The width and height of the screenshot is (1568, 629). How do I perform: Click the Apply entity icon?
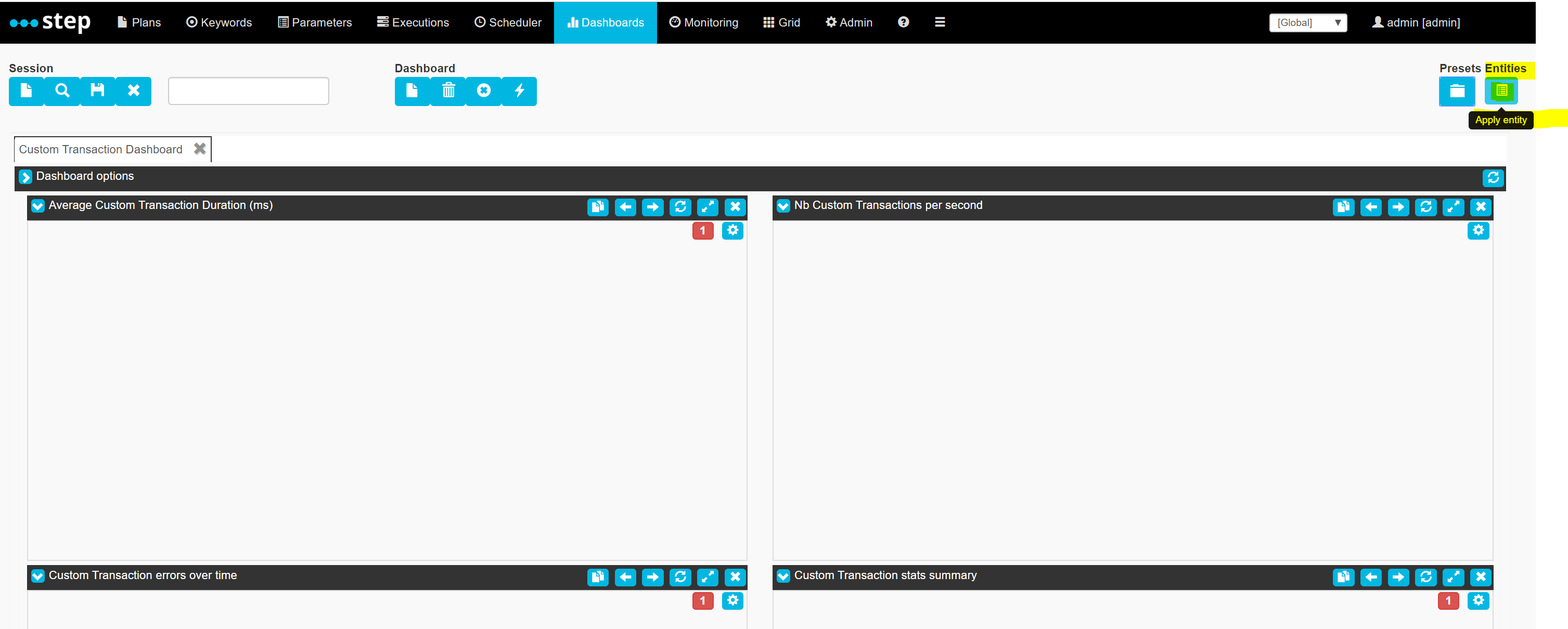(x=1501, y=91)
